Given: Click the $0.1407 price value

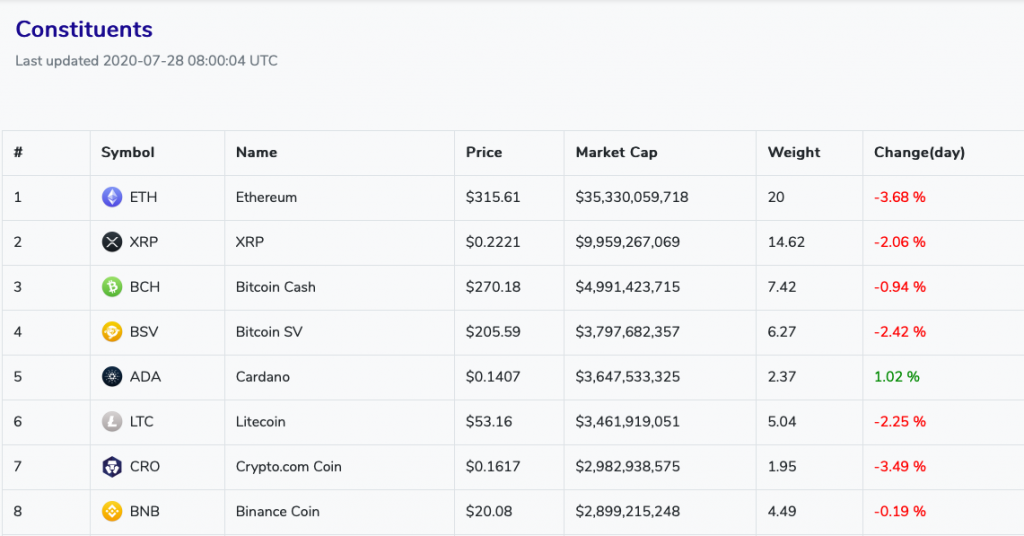Looking at the screenshot, I should point(493,377).
